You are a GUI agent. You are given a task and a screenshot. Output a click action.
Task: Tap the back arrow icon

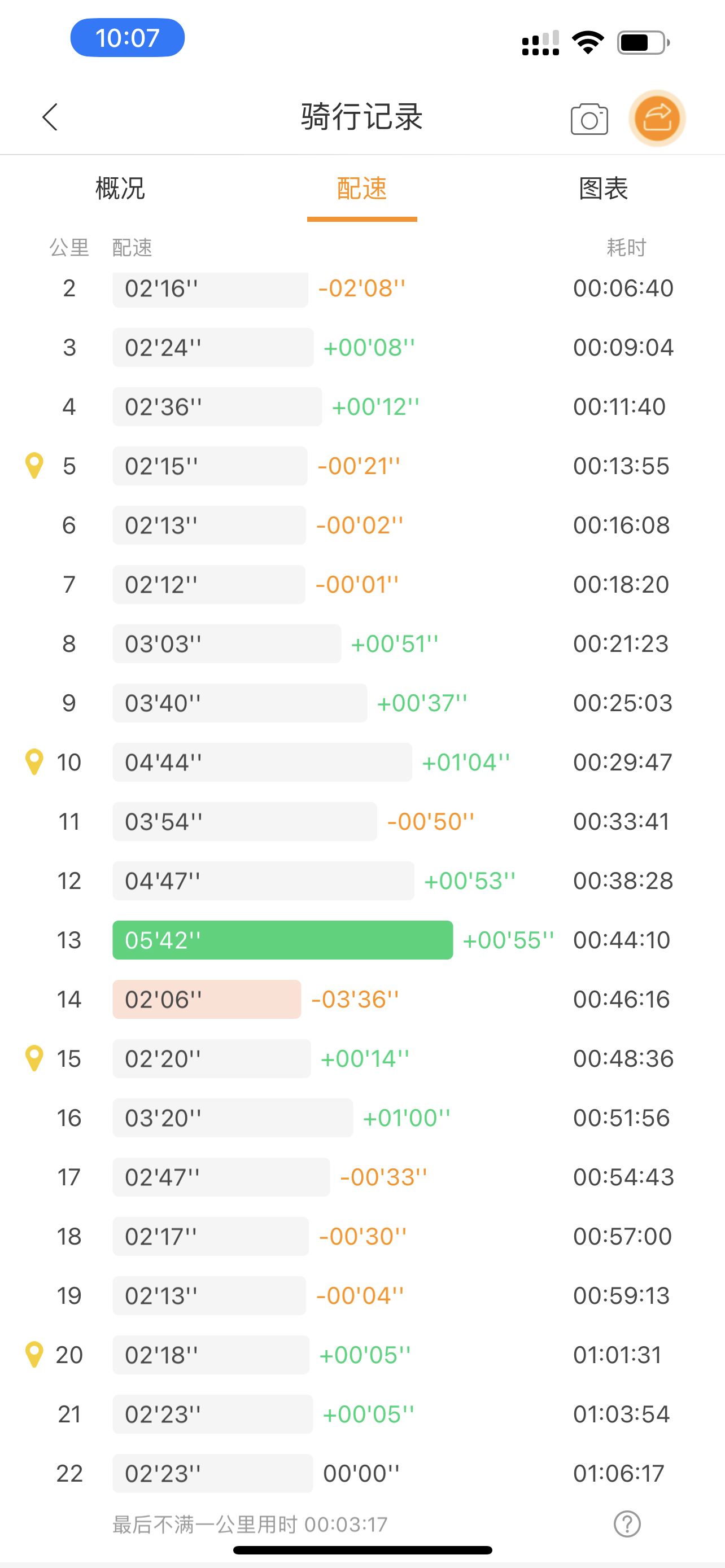tap(50, 117)
